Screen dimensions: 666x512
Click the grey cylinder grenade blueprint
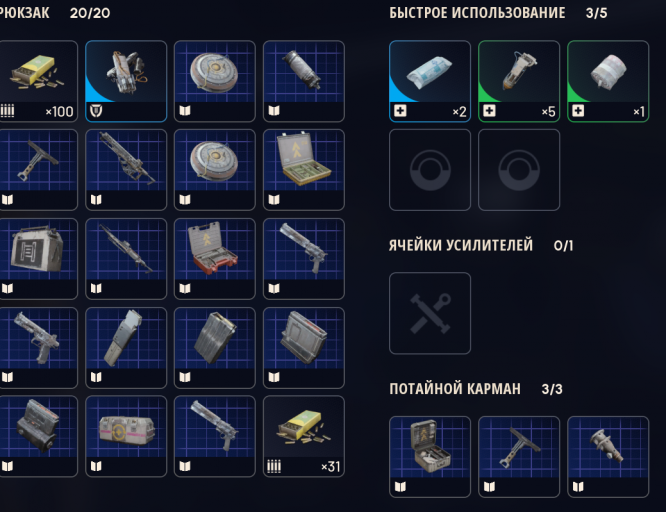click(x=304, y=81)
